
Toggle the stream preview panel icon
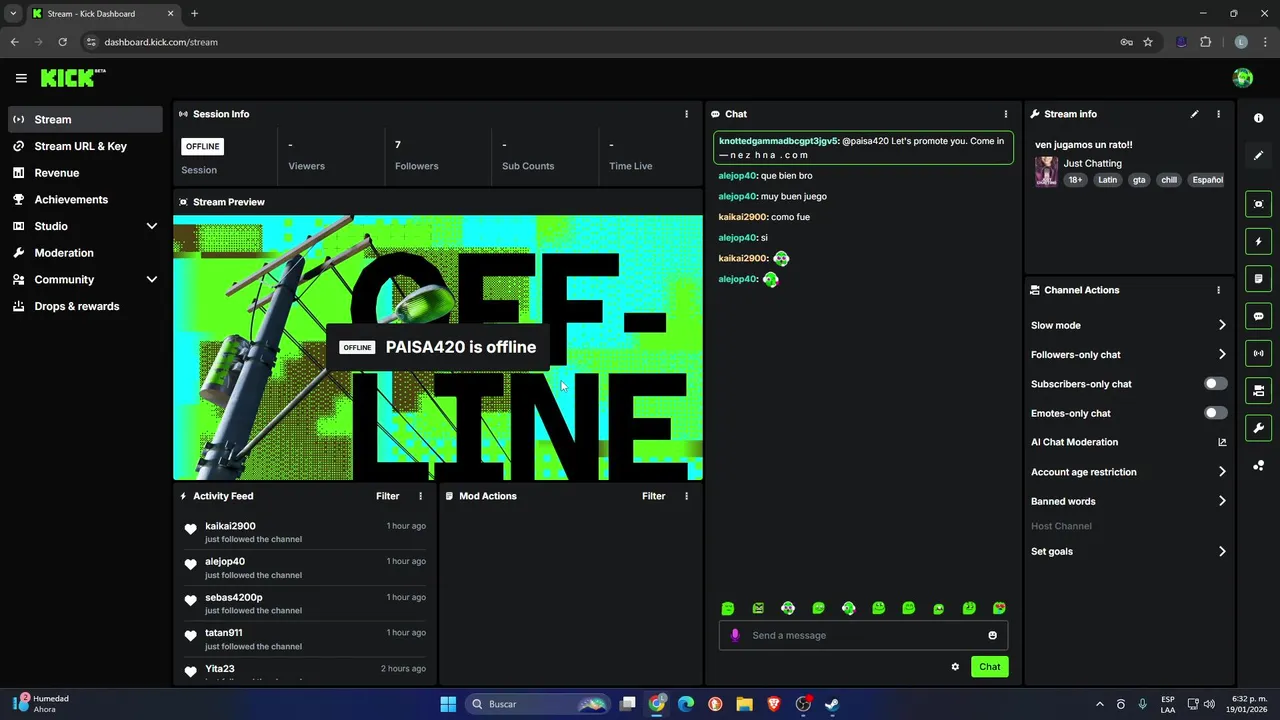click(1258, 204)
